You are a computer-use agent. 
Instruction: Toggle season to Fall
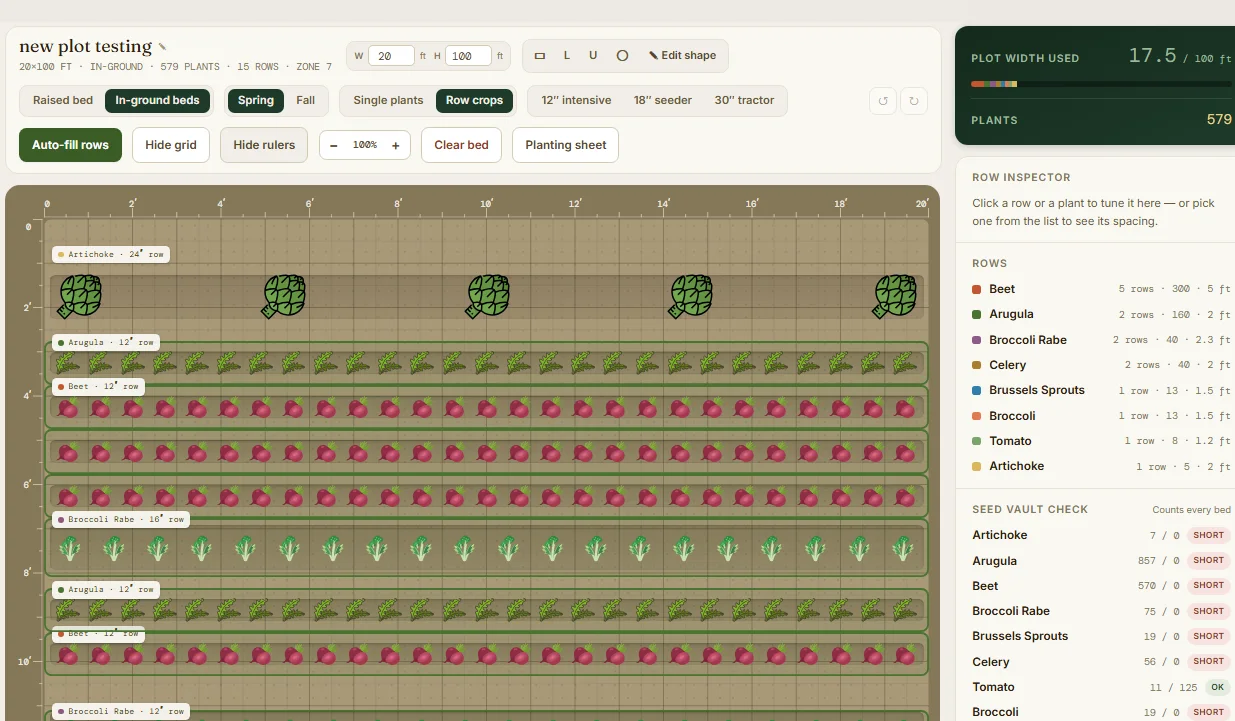point(306,100)
